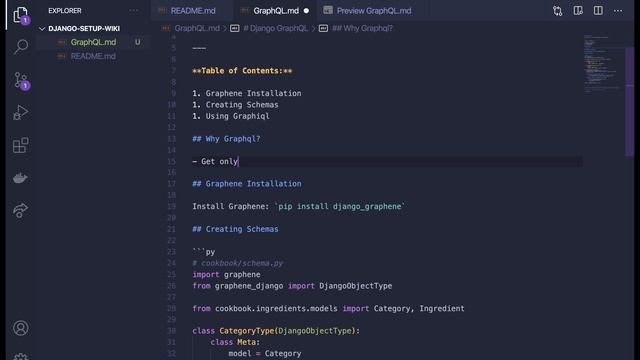
Task: Click the preview icon on Preview GraphQL.md tab
Action: 328,11
